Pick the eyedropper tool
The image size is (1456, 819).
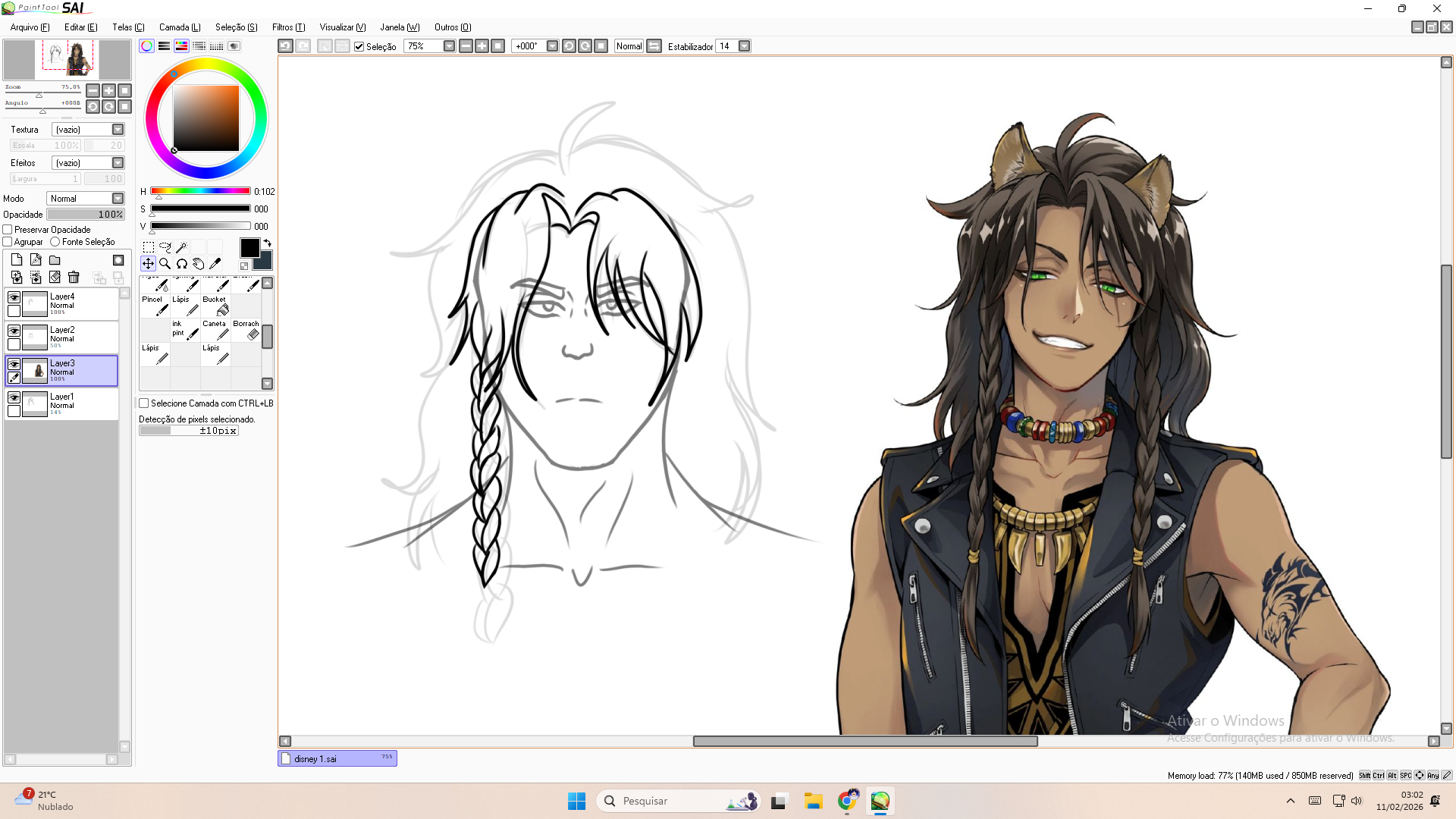(x=215, y=264)
